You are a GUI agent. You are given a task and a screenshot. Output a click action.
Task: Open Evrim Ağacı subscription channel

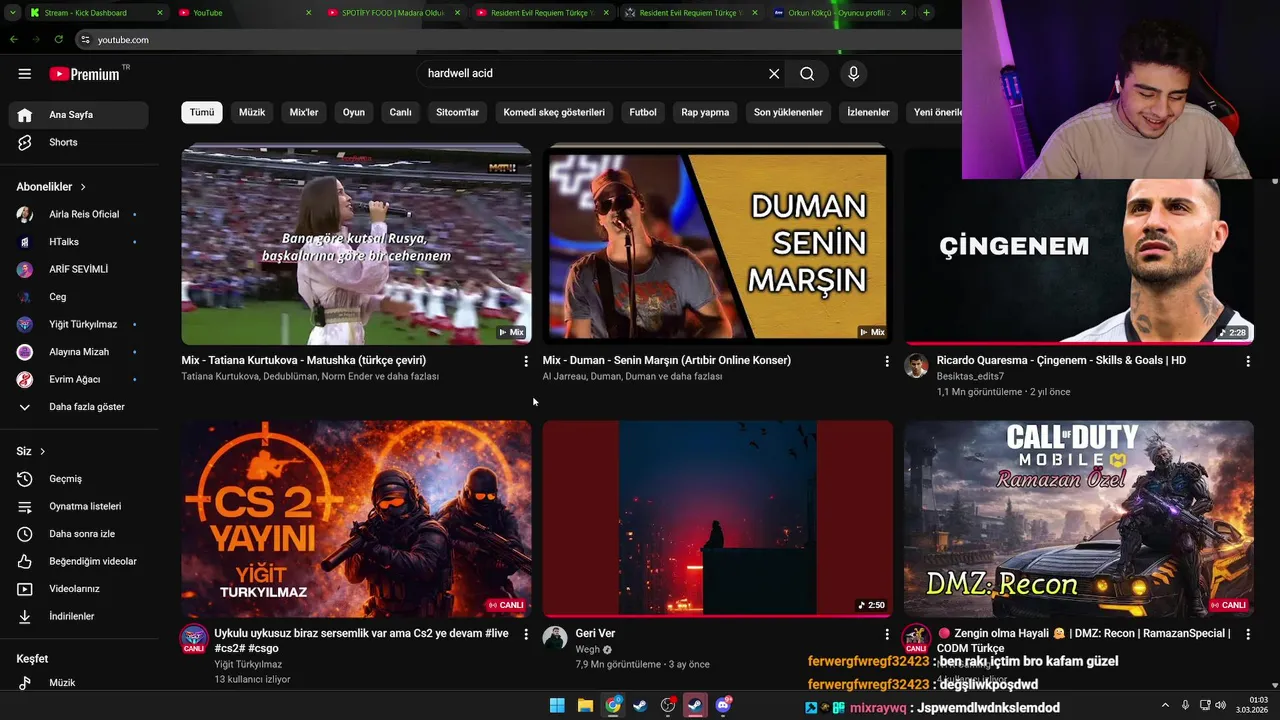coord(78,379)
